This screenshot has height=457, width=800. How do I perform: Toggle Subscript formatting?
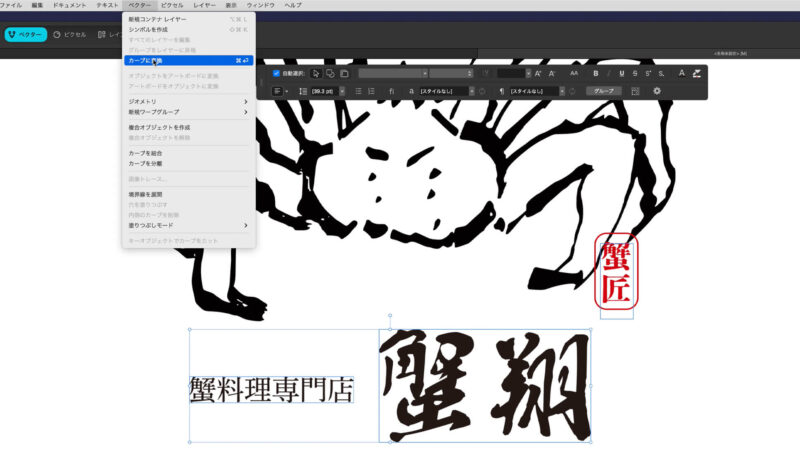pos(661,73)
